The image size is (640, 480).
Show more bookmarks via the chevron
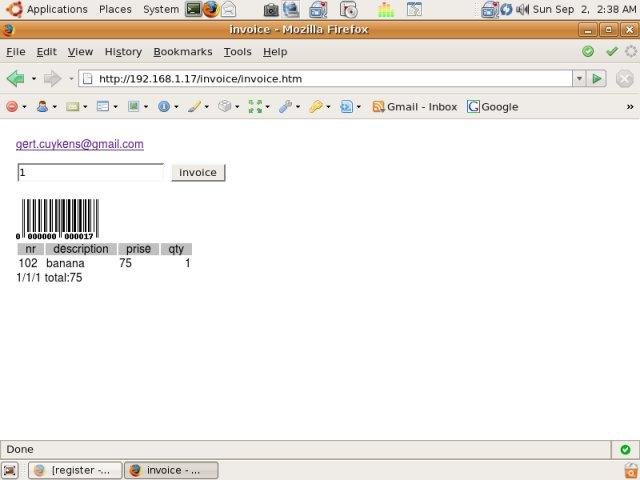click(x=630, y=107)
